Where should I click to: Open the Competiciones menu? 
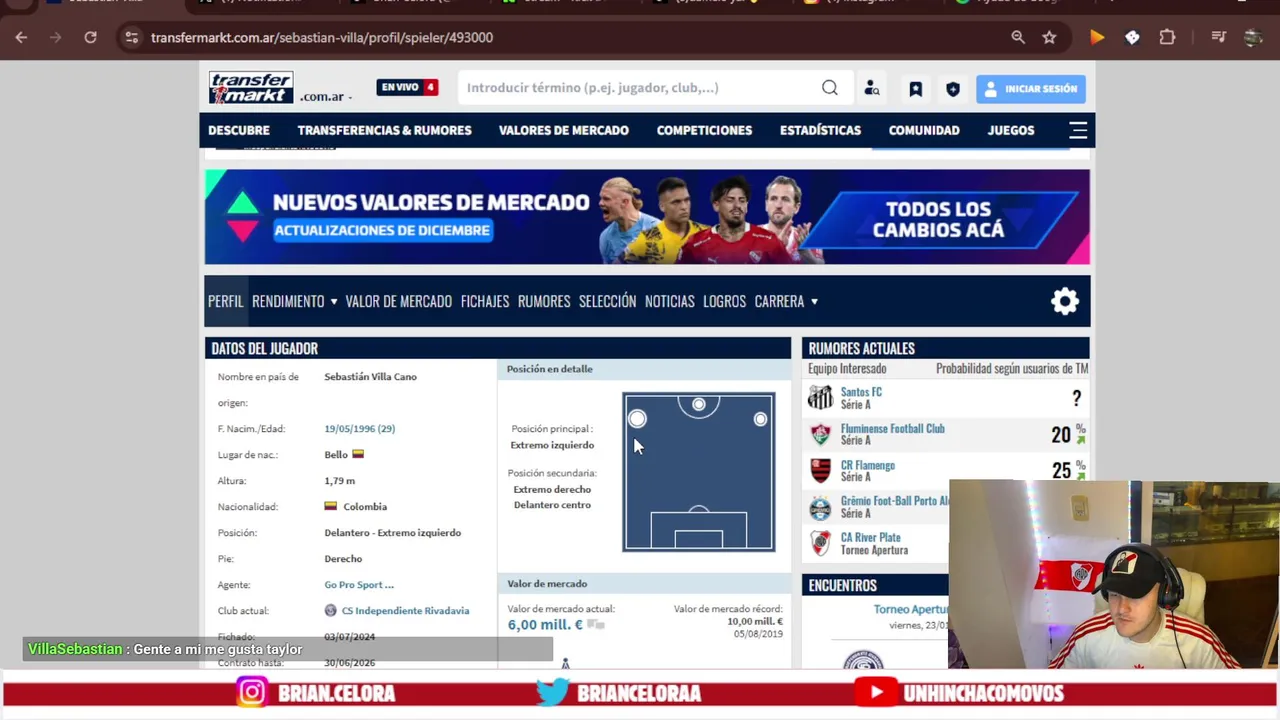point(704,130)
